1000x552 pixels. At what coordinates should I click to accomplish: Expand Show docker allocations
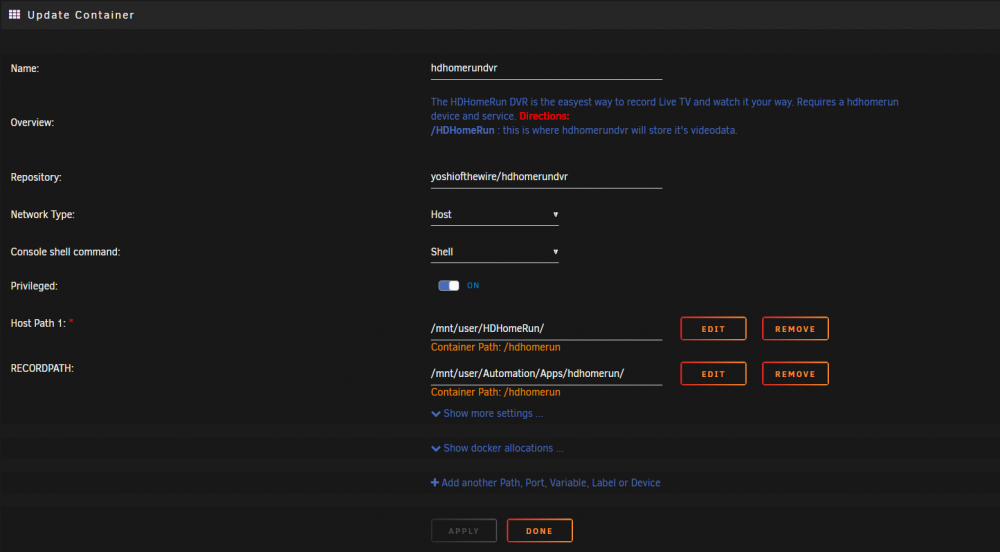point(497,448)
